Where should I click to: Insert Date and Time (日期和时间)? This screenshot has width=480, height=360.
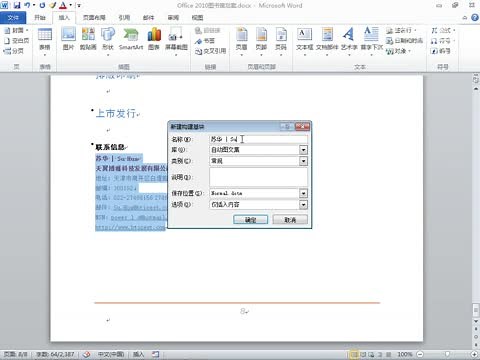click(x=404, y=41)
